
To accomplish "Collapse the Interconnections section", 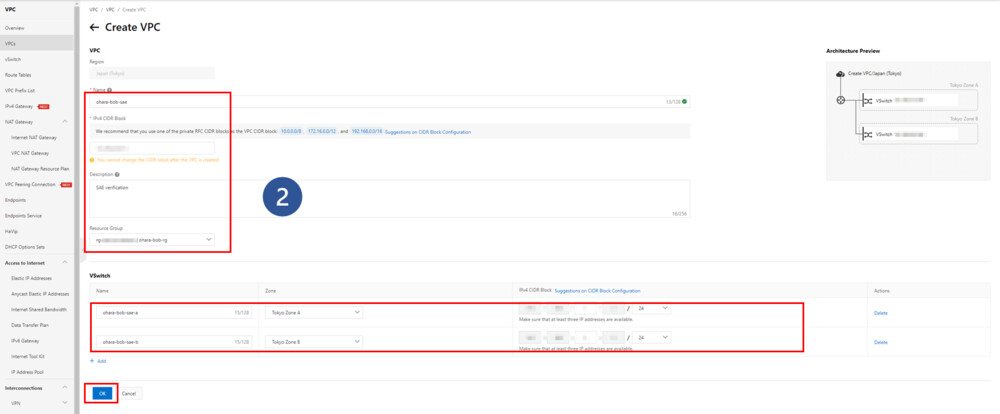I will coord(65,388).
